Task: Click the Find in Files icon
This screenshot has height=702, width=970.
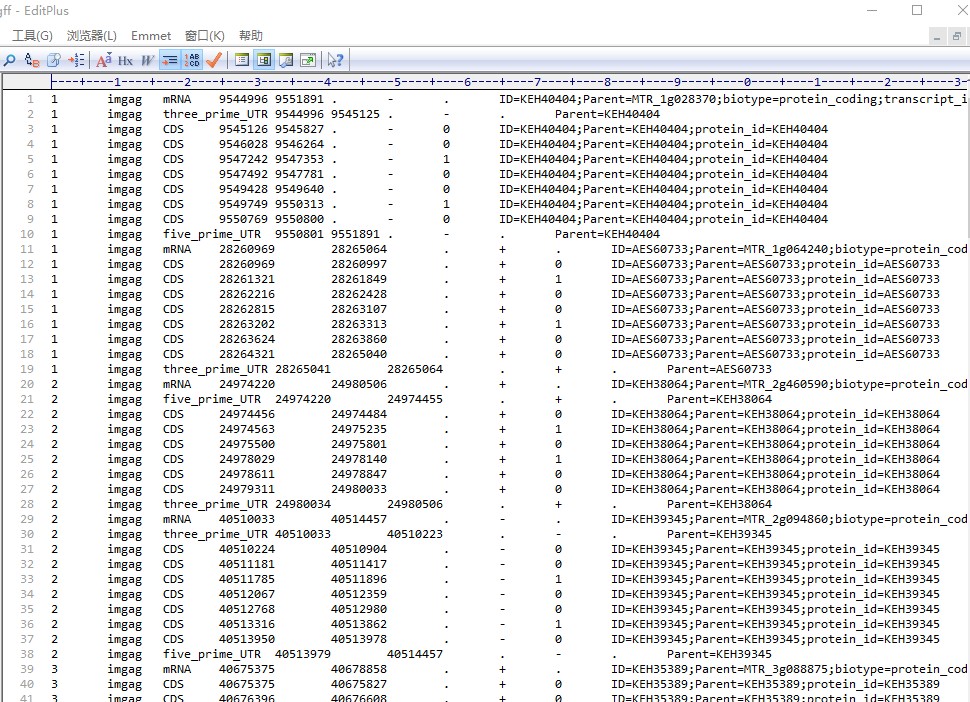Action: (55, 60)
